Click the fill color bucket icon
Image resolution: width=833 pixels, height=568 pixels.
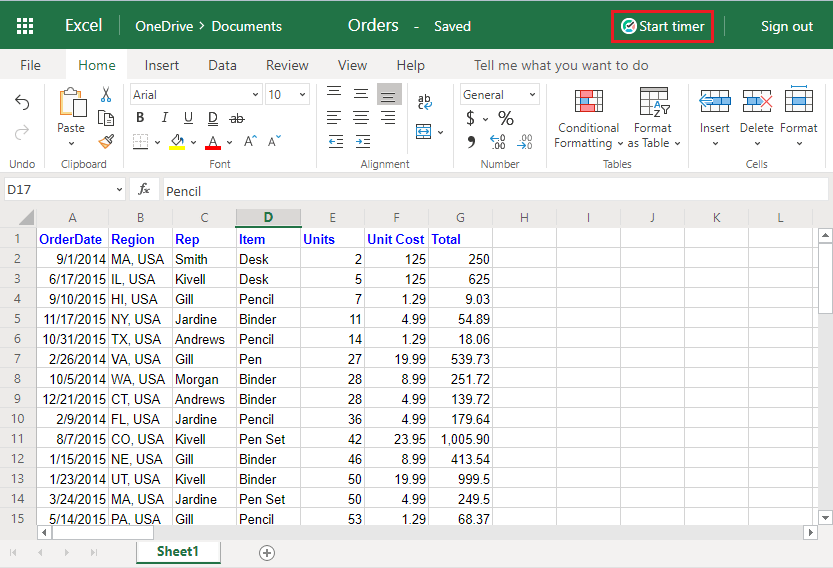pyautogui.click(x=177, y=142)
